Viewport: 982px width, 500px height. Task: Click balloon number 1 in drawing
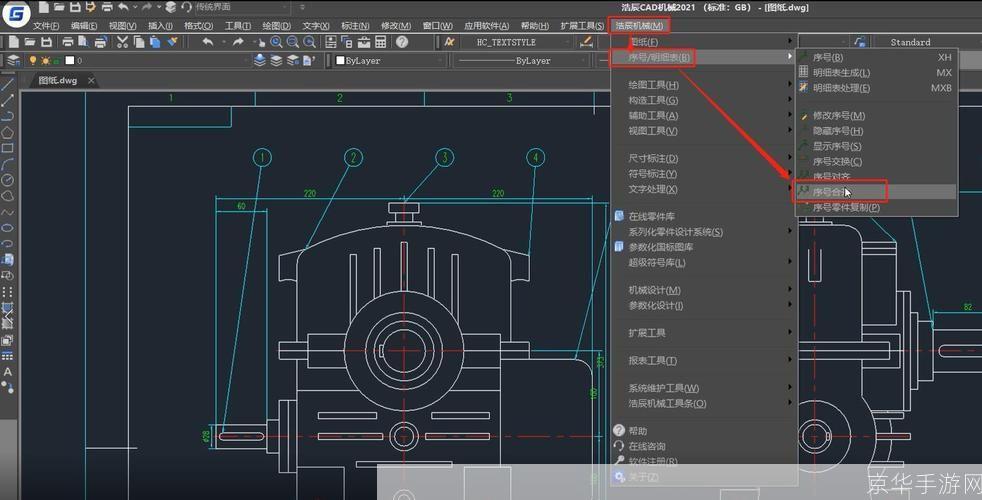(x=262, y=157)
